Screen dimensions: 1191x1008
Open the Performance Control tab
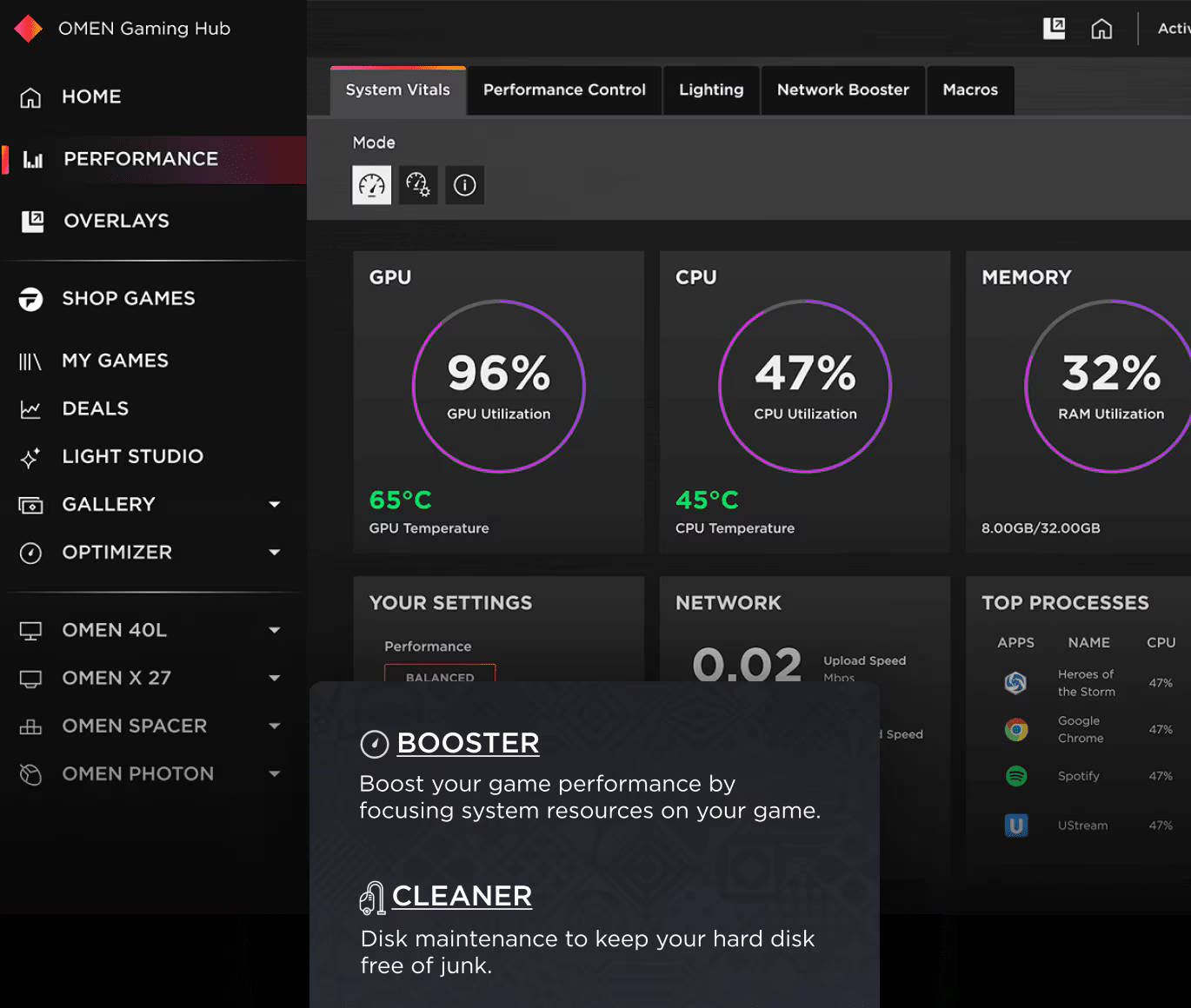pos(564,90)
